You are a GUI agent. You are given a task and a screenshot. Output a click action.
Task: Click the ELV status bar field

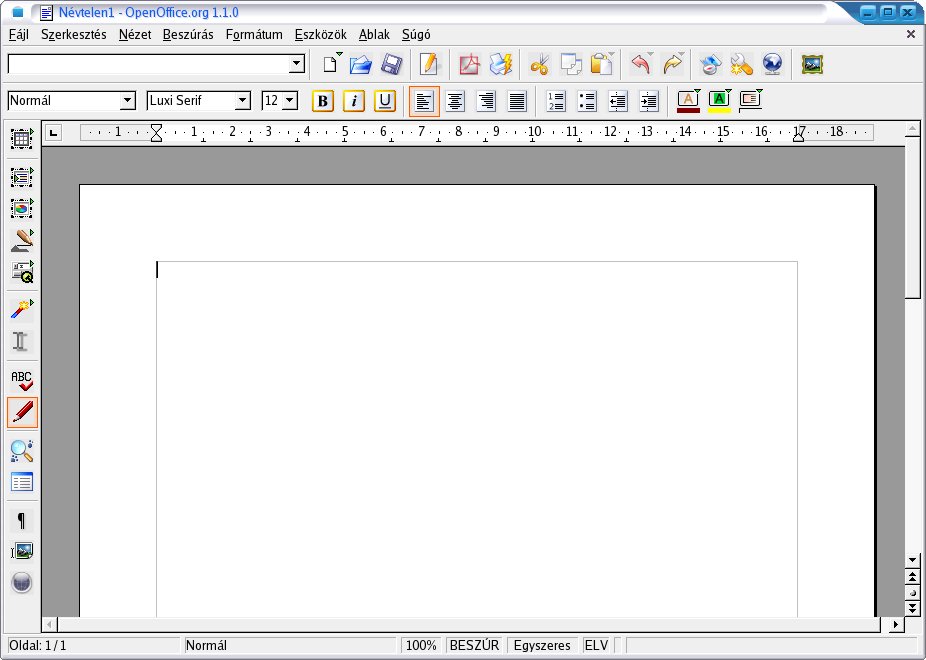point(596,645)
